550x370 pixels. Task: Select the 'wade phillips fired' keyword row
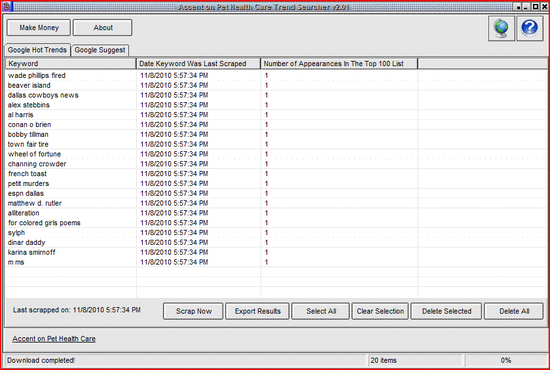tap(276, 75)
